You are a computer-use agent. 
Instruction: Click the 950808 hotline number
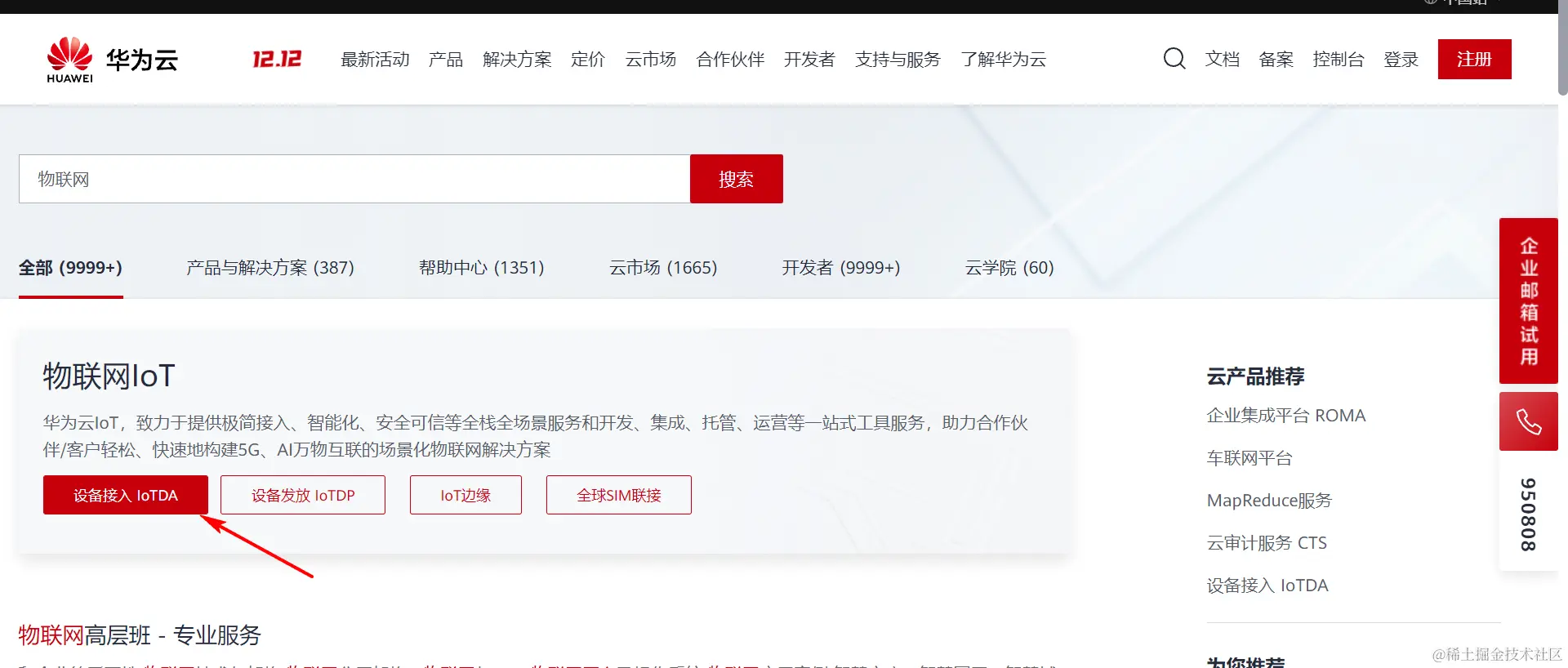coord(1528,514)
